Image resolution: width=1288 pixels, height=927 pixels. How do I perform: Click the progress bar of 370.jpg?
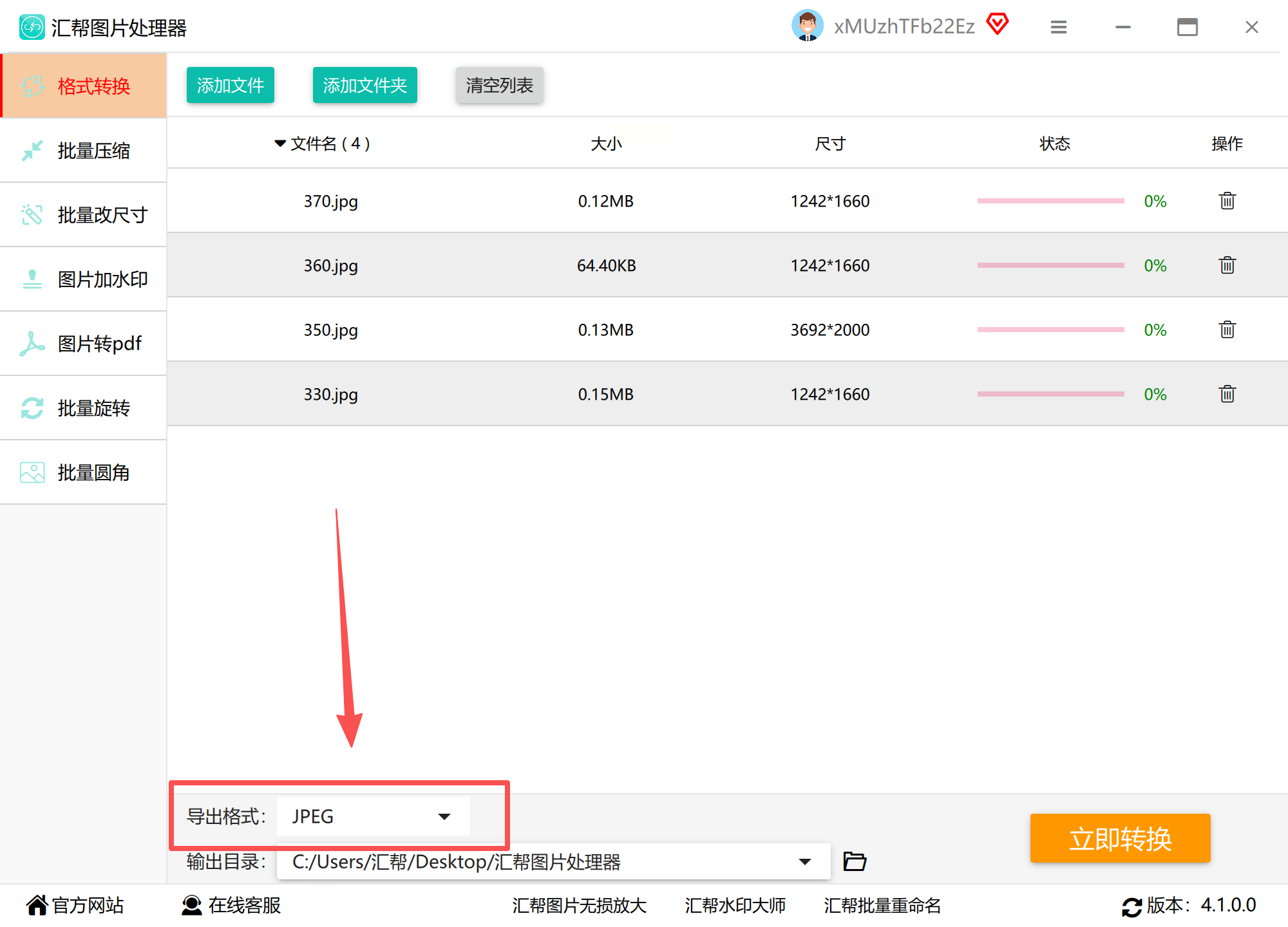click(x=1050, y=201)
